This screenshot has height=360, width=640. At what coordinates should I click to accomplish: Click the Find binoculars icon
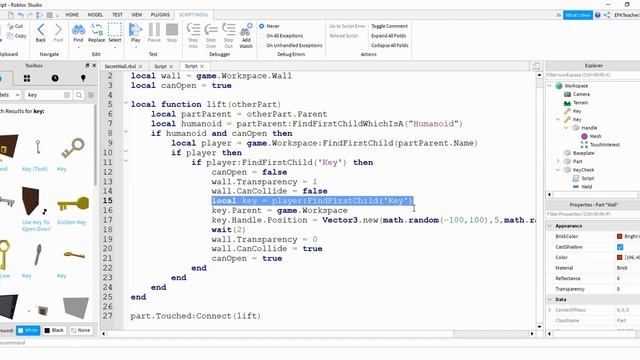tap(78, 30)
